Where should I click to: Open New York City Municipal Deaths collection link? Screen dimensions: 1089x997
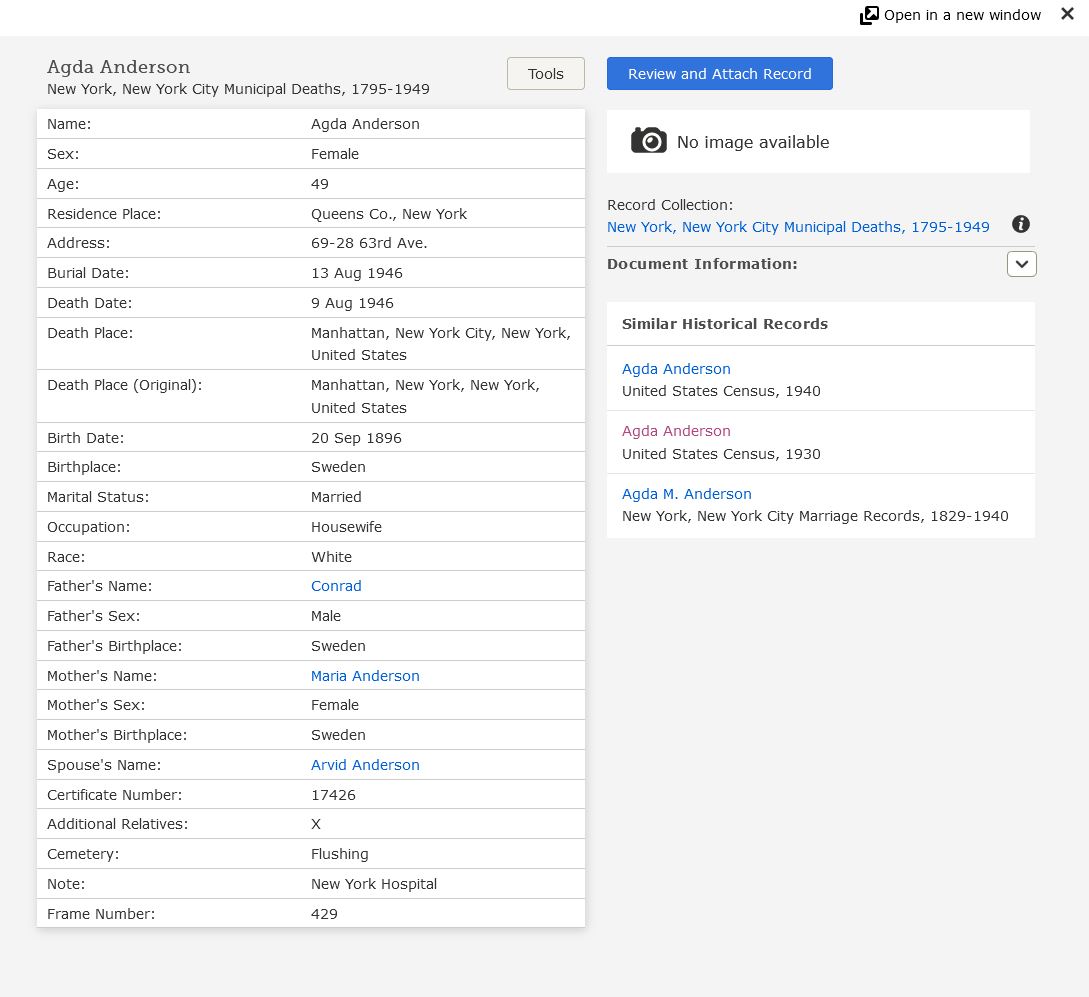[x=798, y=227]
